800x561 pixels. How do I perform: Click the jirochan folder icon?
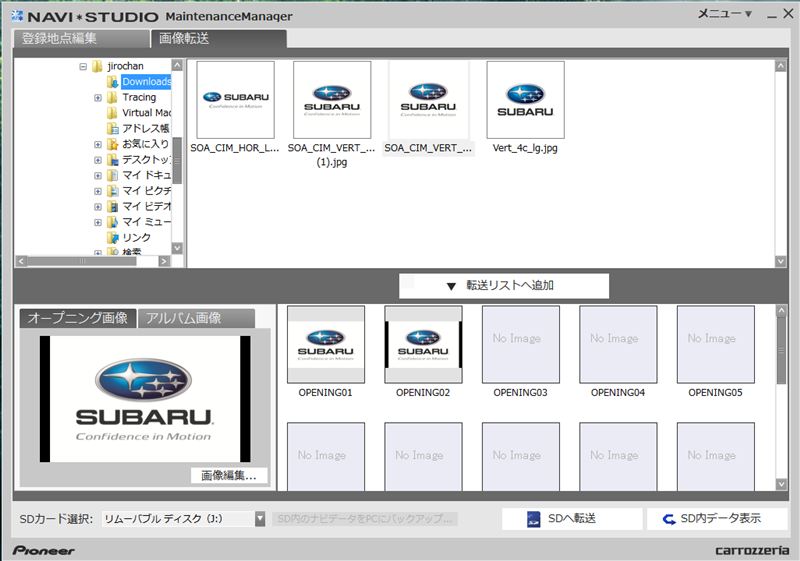[97, 66]
